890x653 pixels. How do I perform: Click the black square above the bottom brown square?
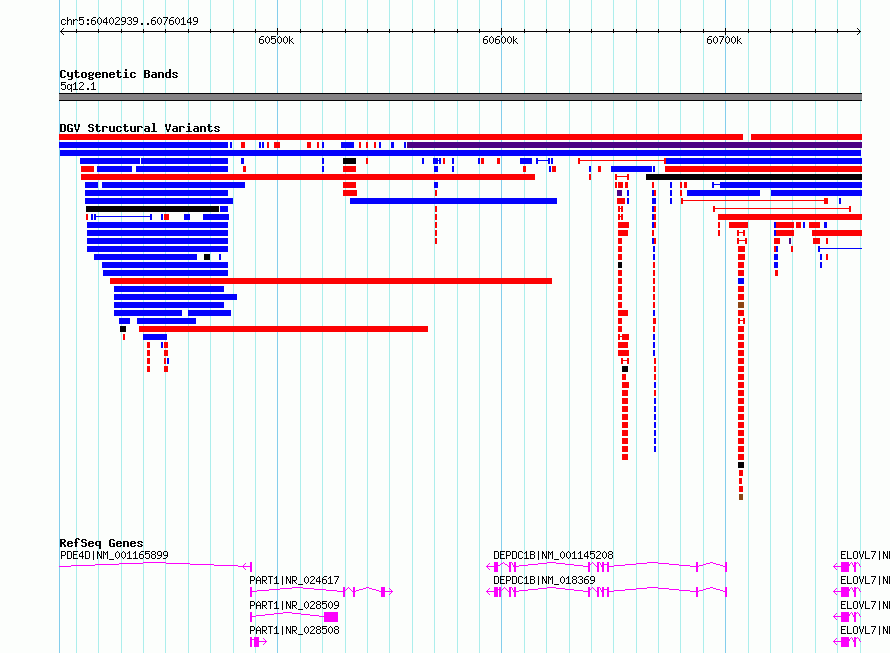click(x=741, y=465)
